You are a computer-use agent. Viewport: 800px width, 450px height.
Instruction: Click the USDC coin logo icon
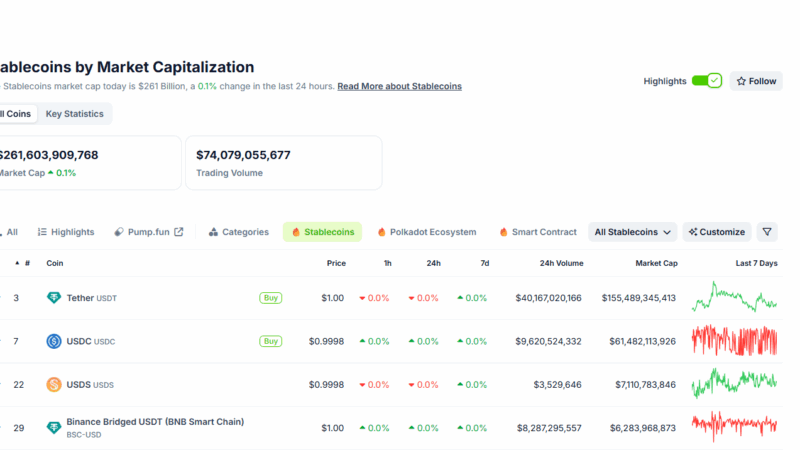[54, 341]
